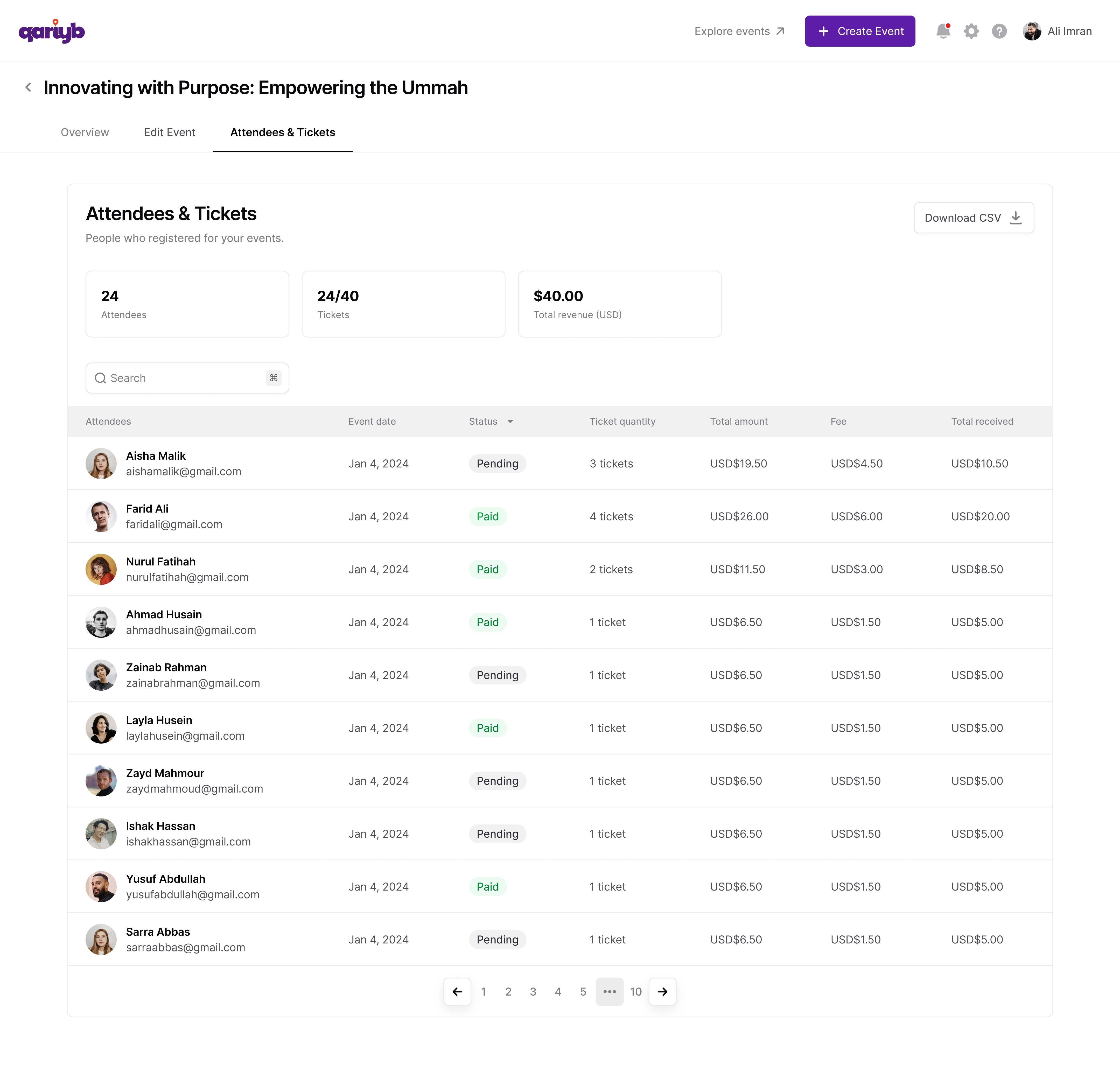Screen dimensions: 1120x1071
Task: Open settings via gear icon
Action: pyautogui.click(x=971, y=31)
